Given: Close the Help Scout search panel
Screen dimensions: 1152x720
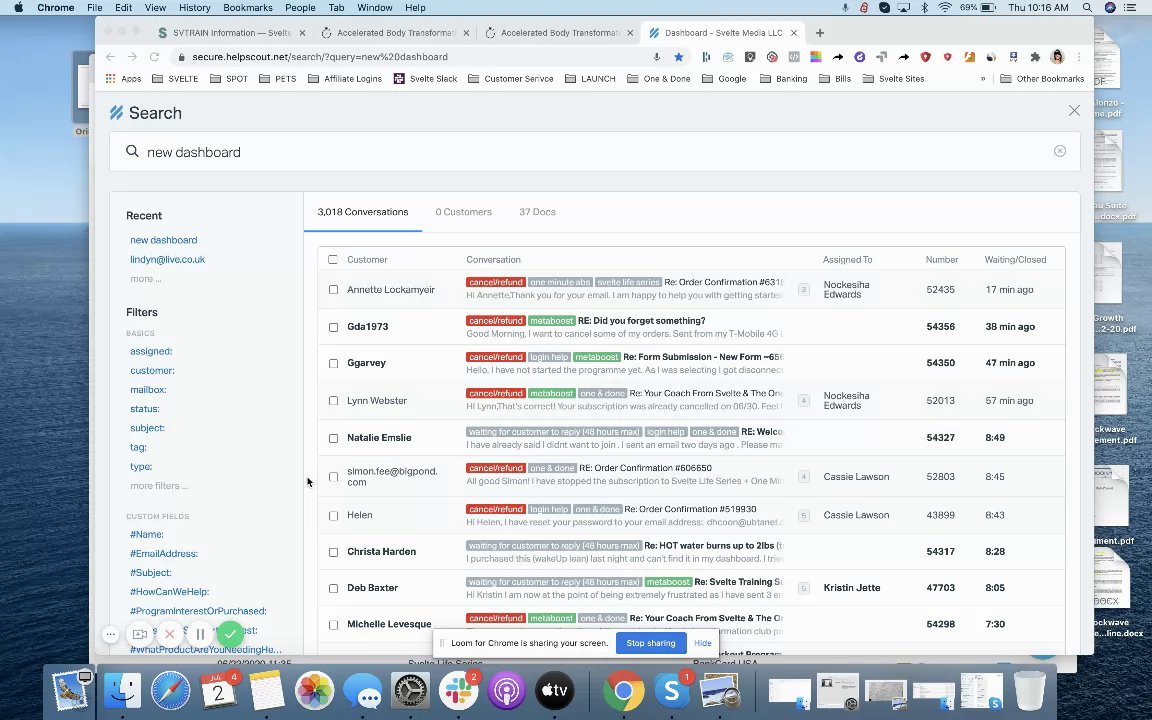Looking at the screenshot, I should point(1074,110).
